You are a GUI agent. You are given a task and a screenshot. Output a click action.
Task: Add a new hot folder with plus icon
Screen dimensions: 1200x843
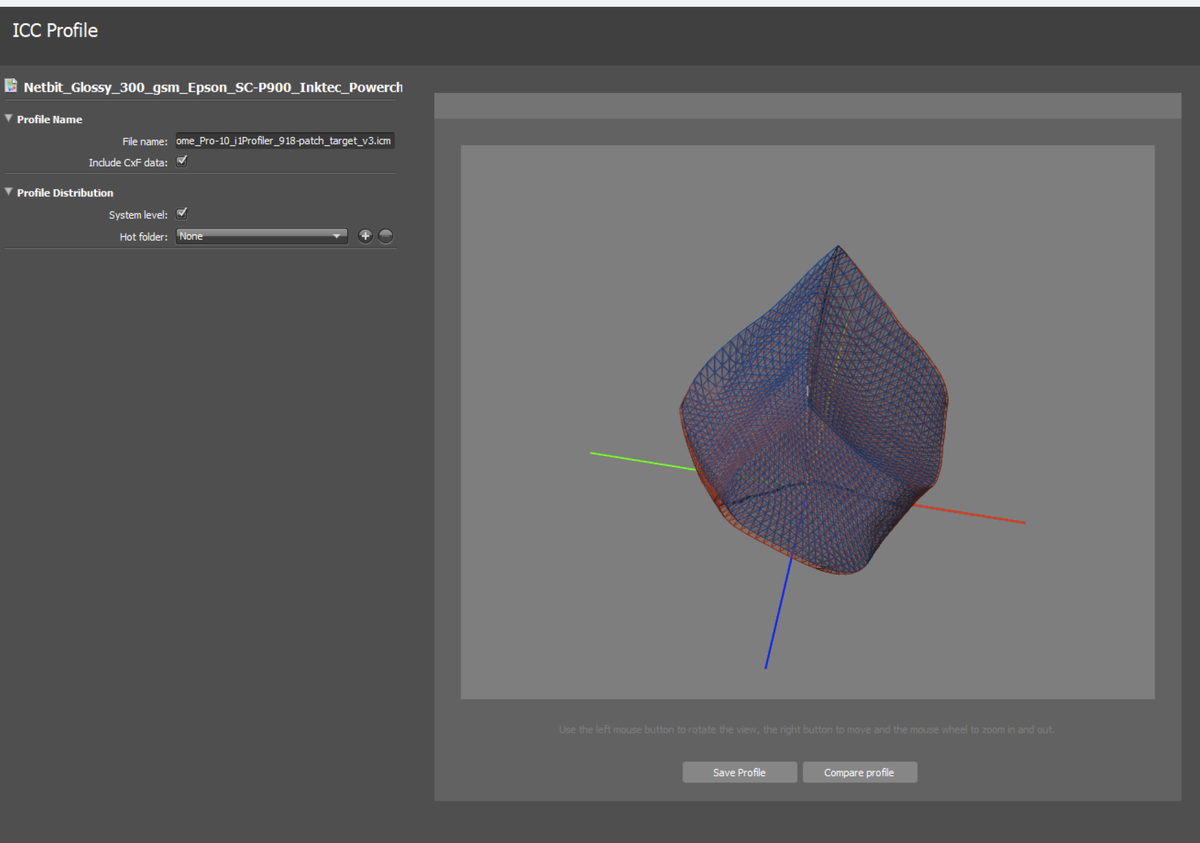[365, 236]
